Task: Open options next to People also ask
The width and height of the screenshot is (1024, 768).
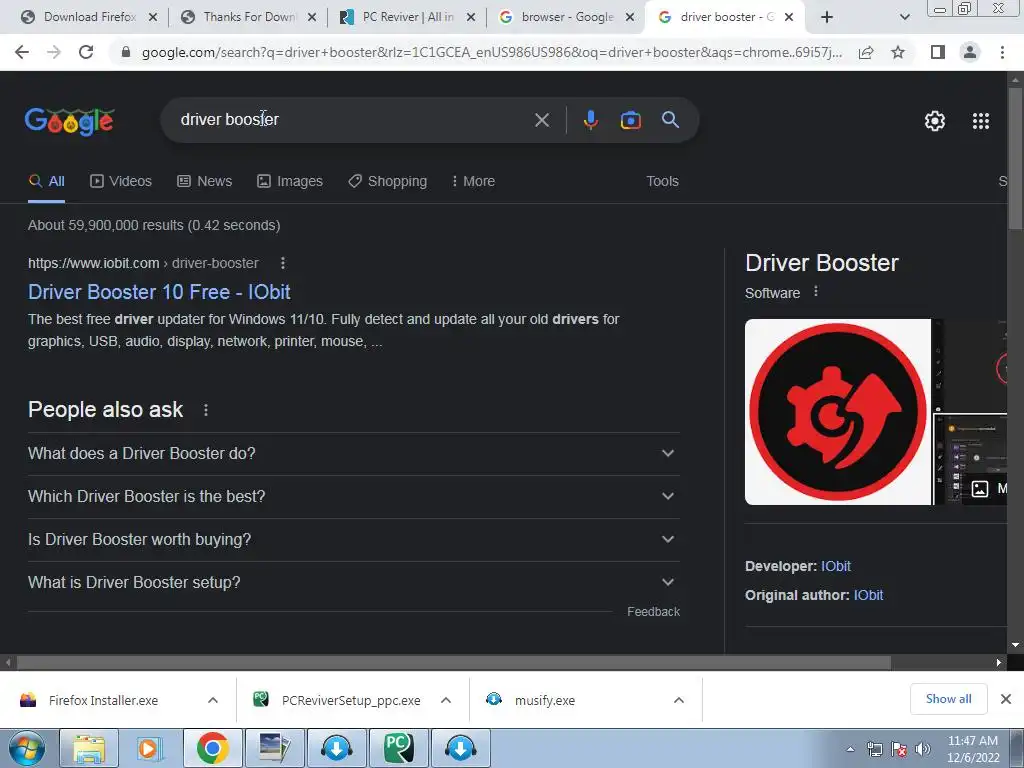Action: [x=206, y=409]
